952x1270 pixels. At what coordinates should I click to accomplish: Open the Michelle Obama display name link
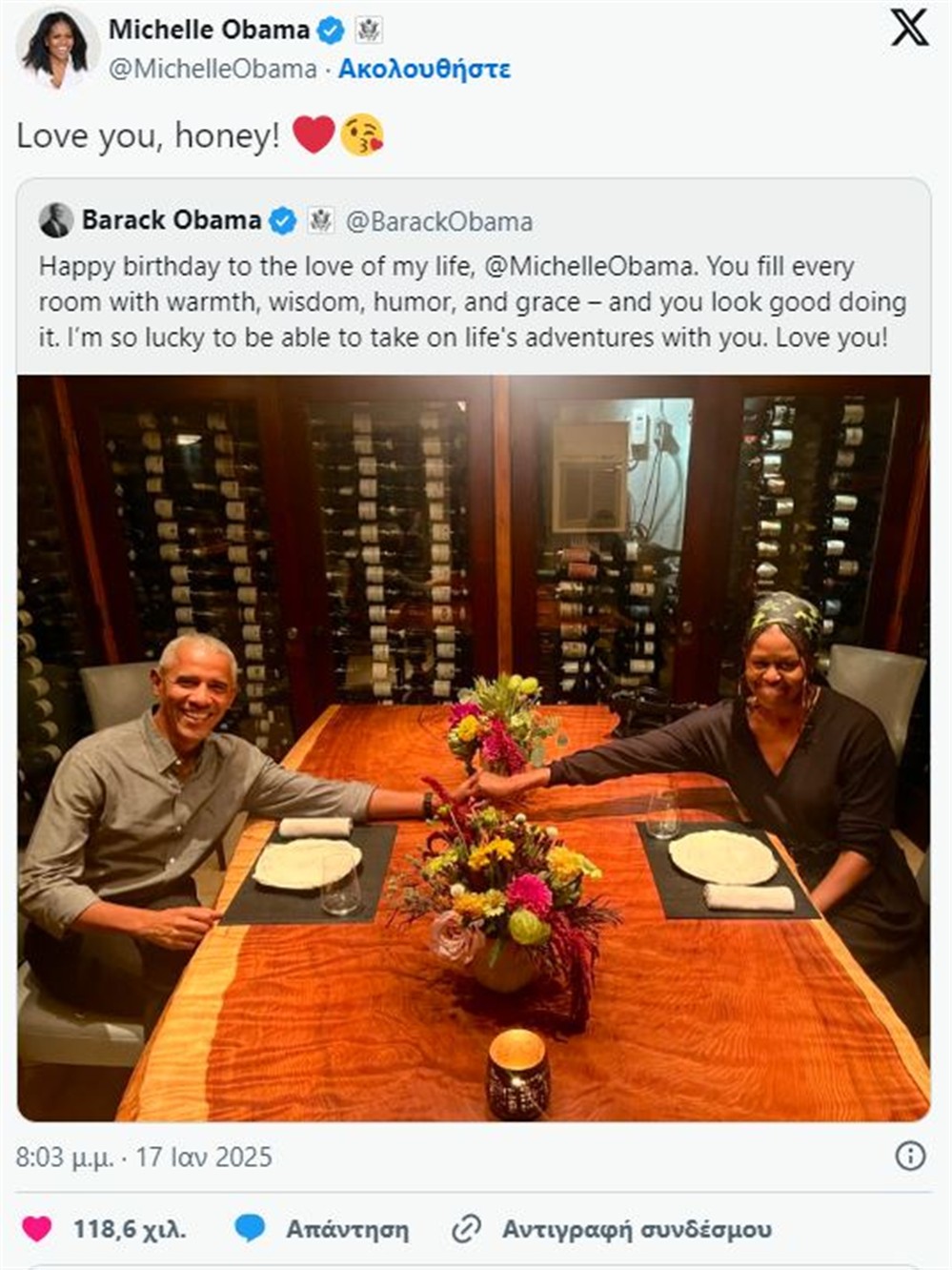tap(209, 30)
